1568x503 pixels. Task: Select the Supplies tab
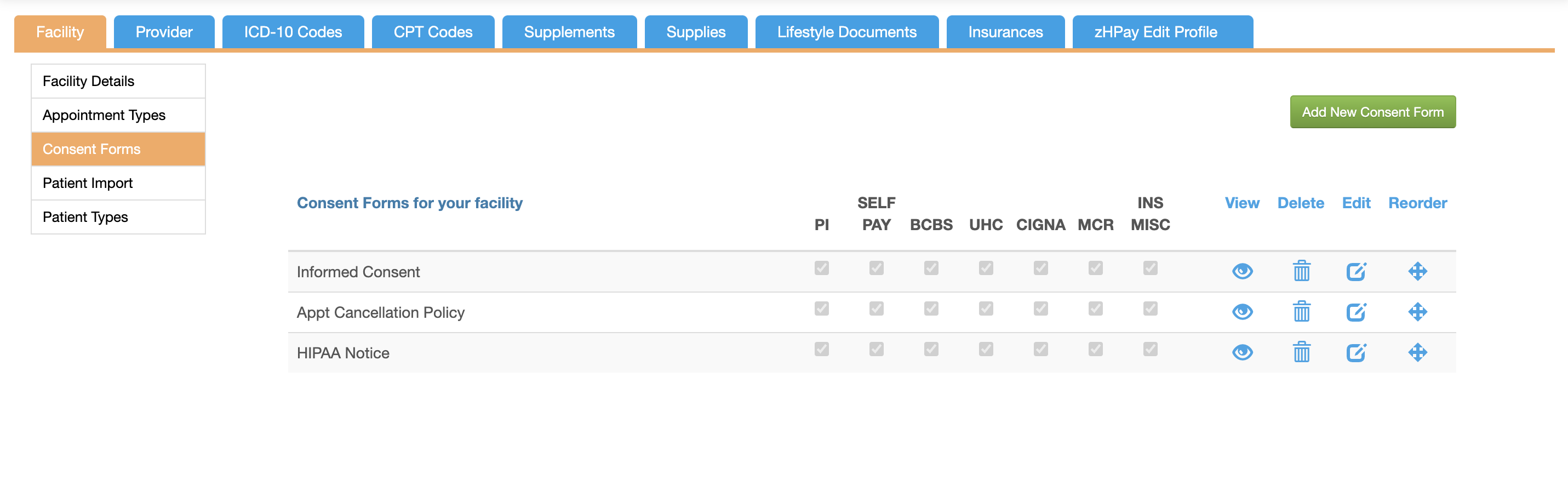coord(696,32)
